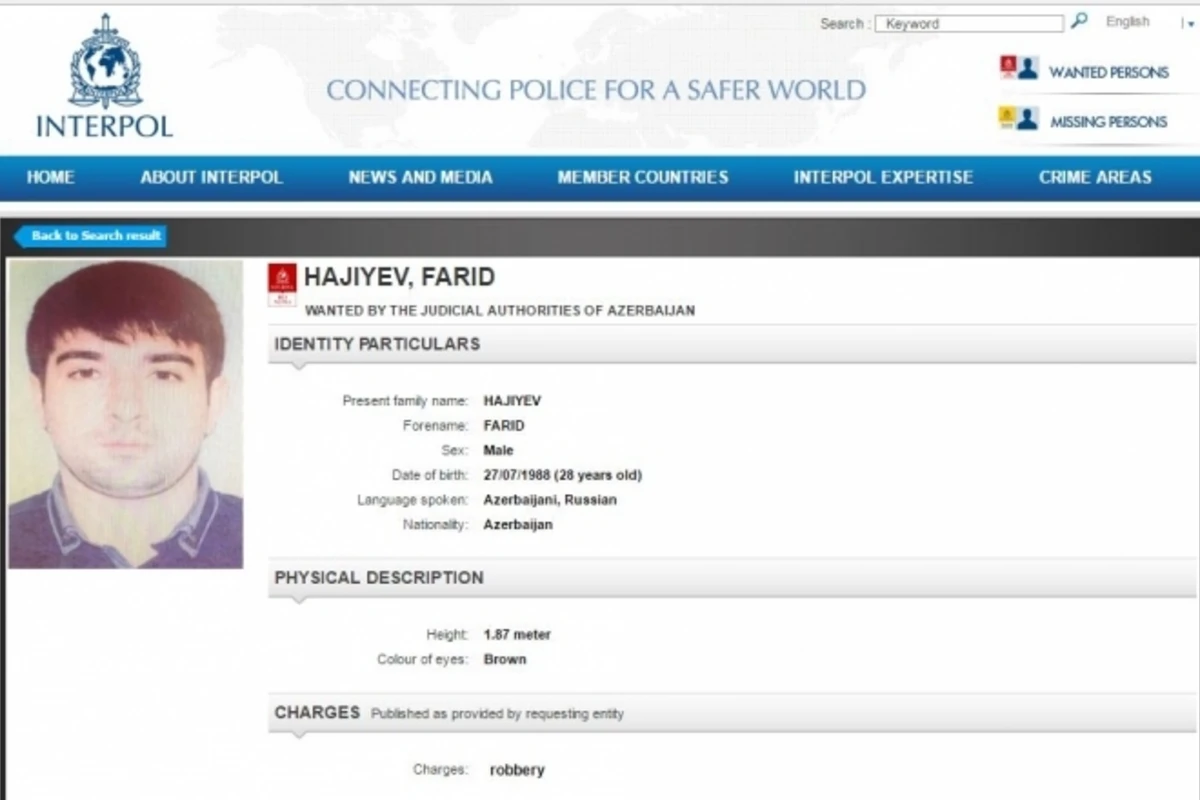Open the About Interpol menu

[x=211, y=178]
